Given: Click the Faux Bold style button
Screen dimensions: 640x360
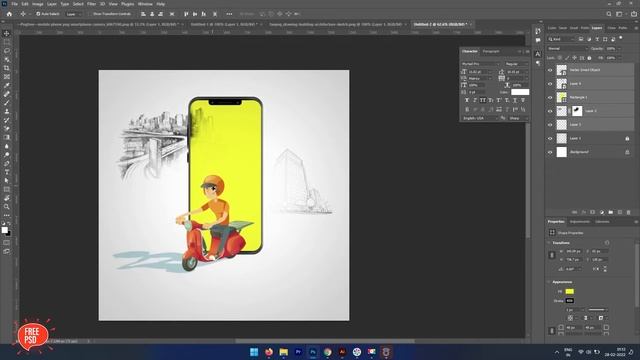Looking at the screenshot, I should 467,100.
